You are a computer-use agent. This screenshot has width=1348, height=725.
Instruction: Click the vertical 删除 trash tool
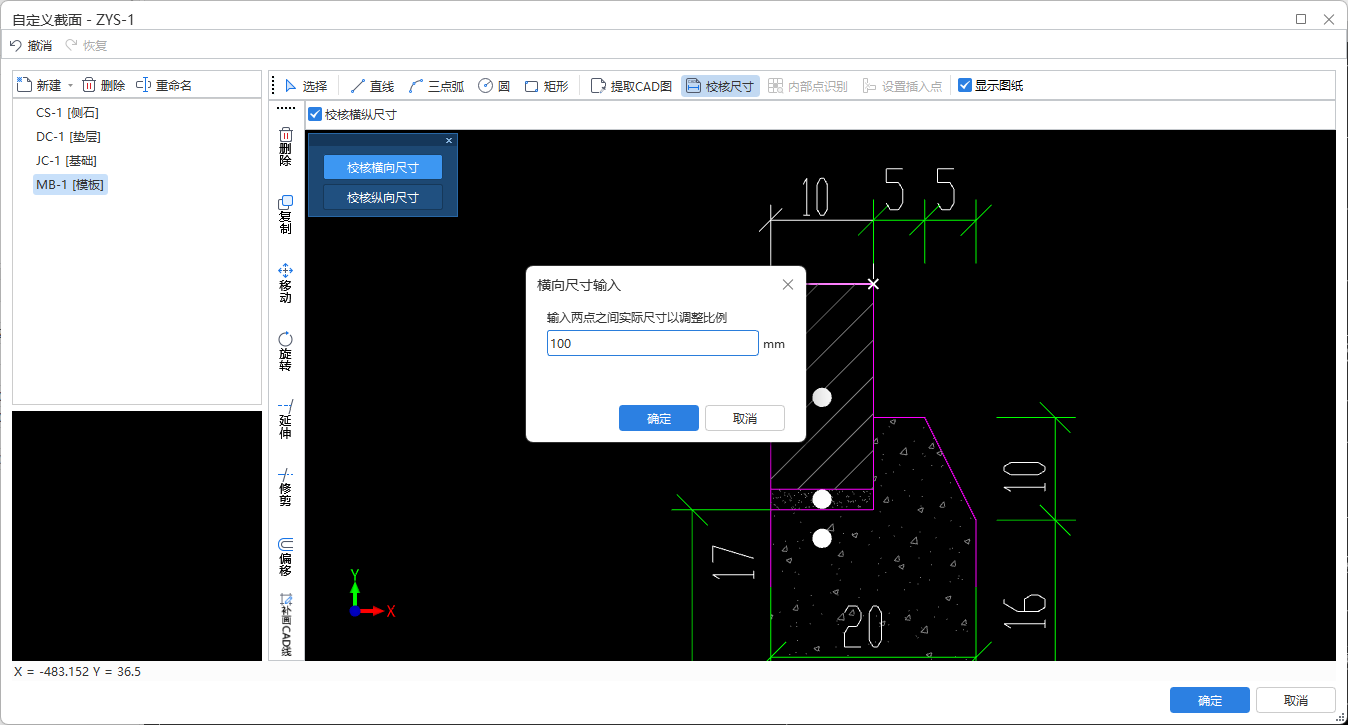[x=285, y=146]
